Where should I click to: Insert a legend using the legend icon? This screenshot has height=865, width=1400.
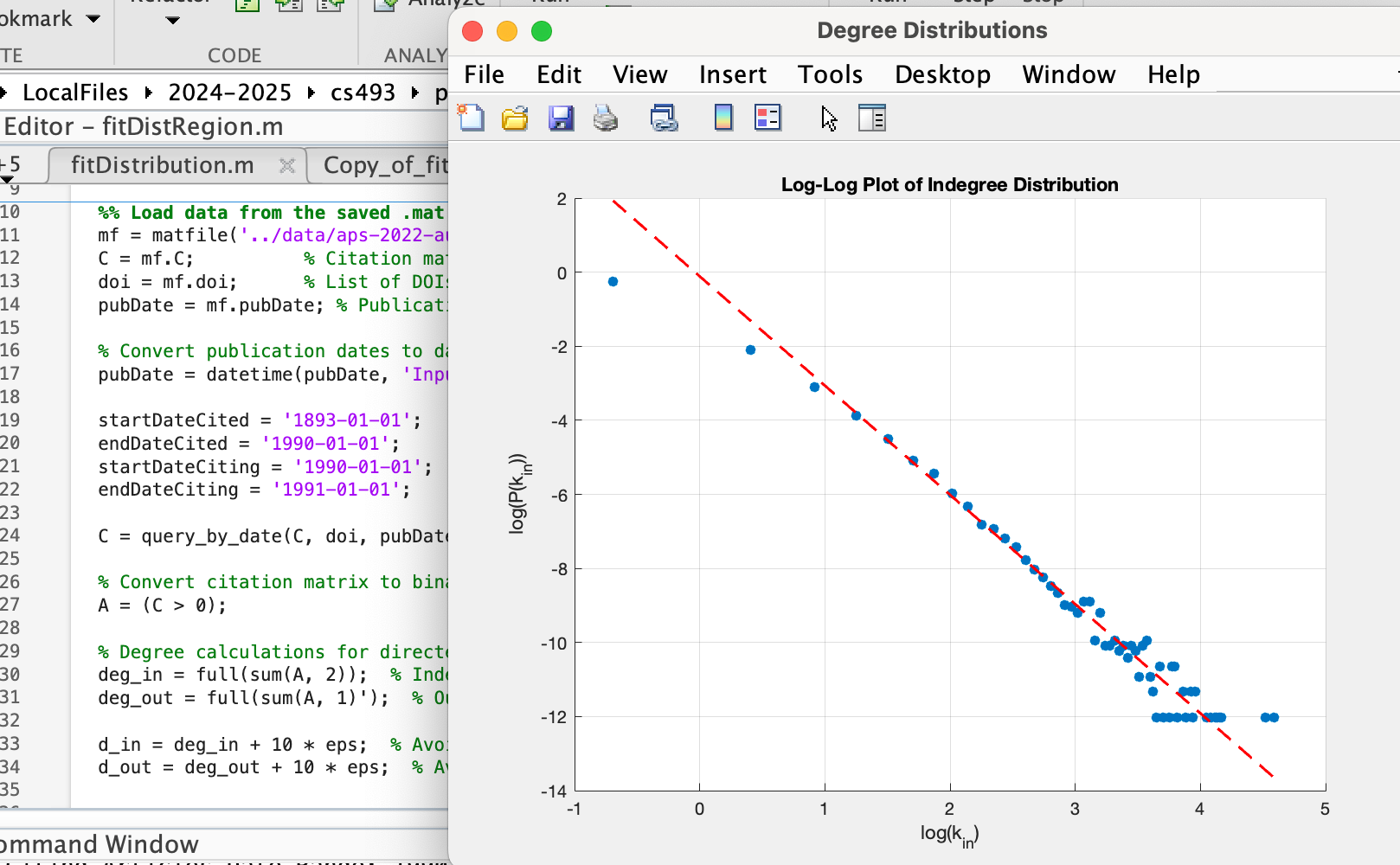[x=768, y=118]
